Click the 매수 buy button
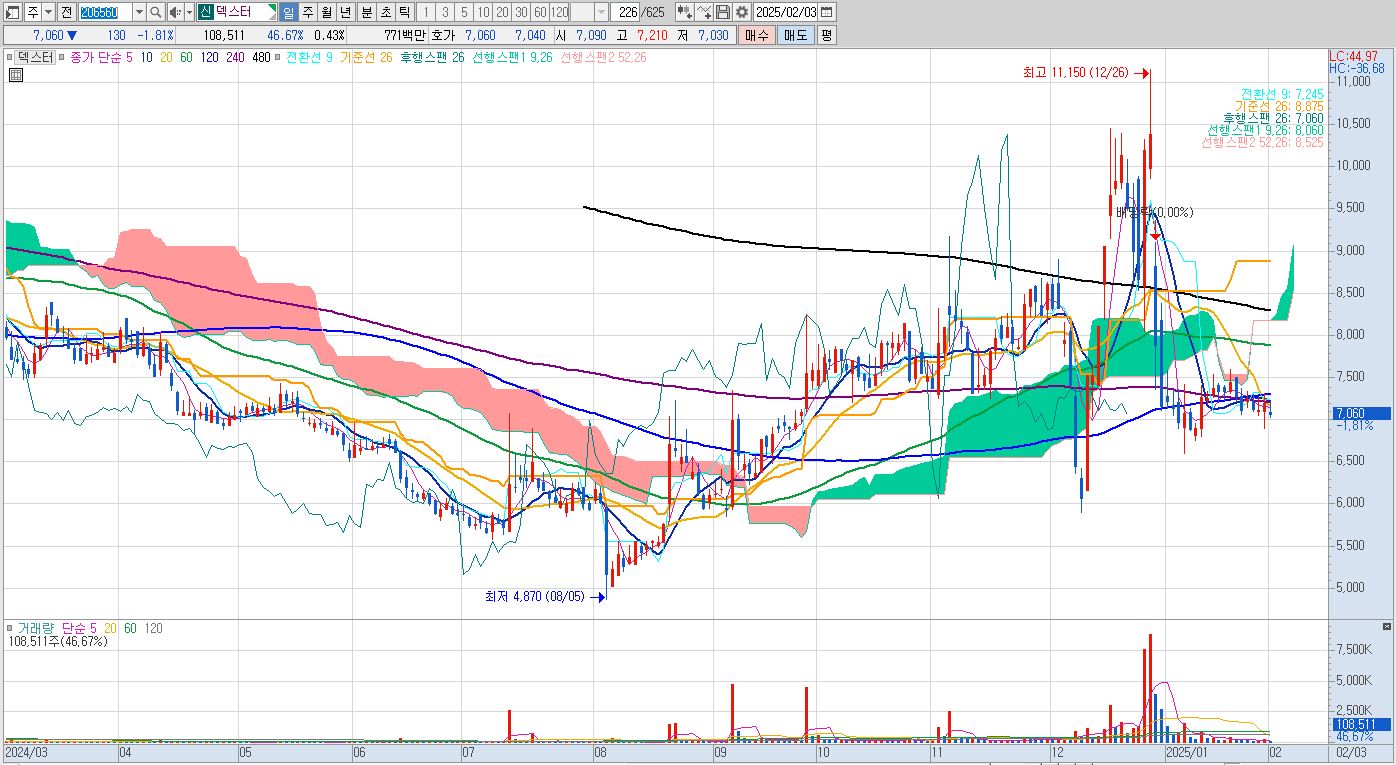Image resolution: width=1396 pixels, height=765 pixels. click(756, 35)
